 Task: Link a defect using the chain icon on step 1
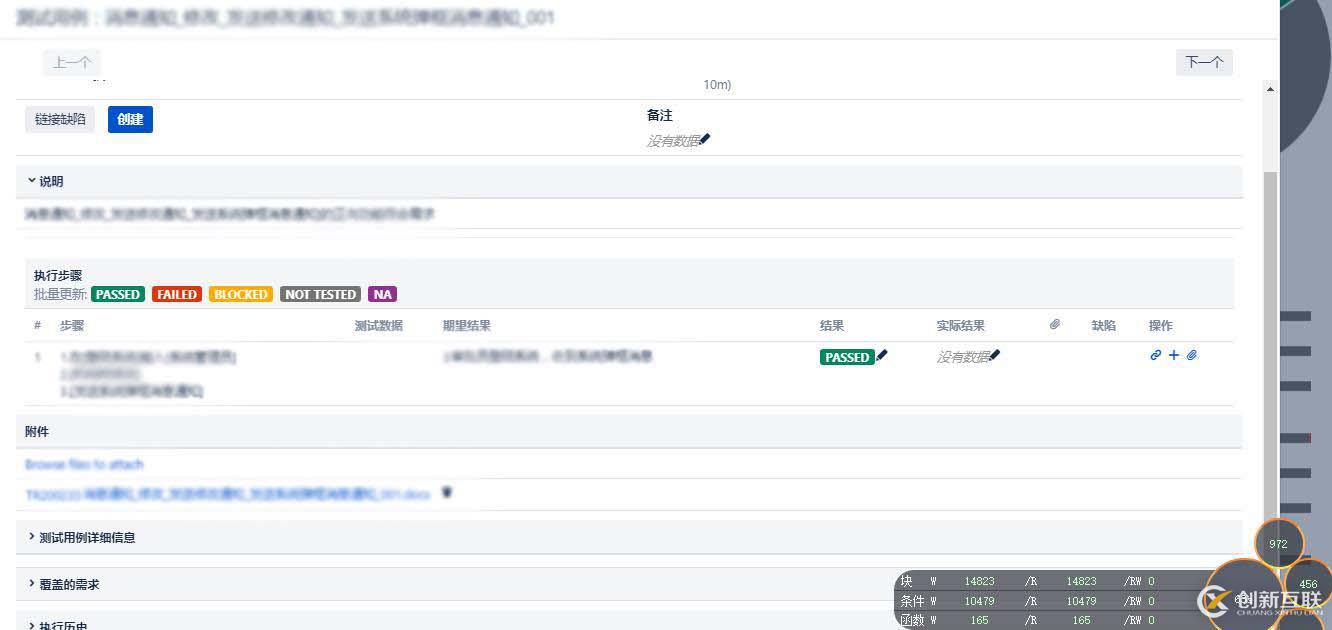pyautogui.click(x=1155, y=355)
